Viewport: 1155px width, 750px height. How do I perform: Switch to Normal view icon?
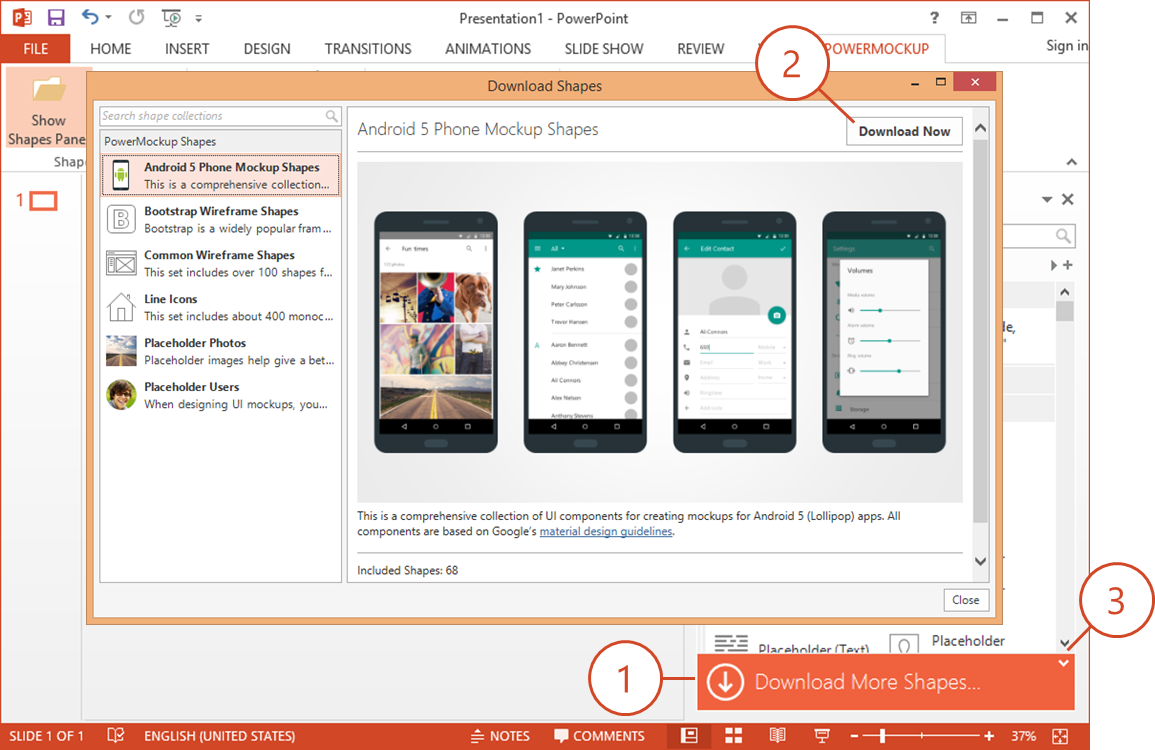[689, 735]
